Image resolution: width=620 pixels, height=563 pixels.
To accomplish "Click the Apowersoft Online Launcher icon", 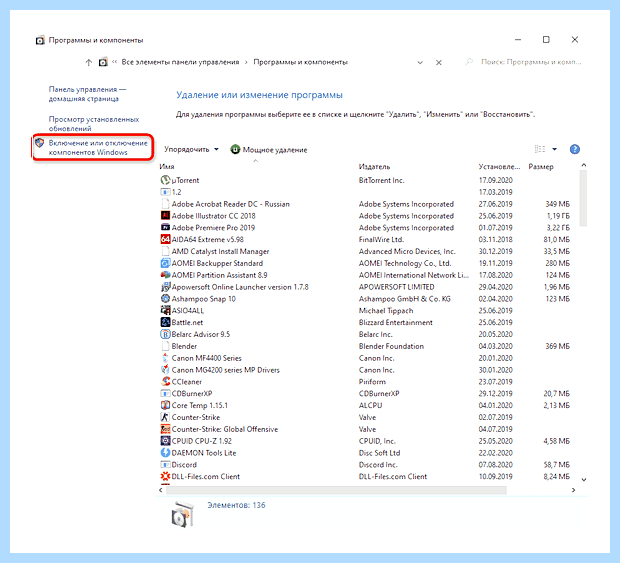I will (165, 287).
